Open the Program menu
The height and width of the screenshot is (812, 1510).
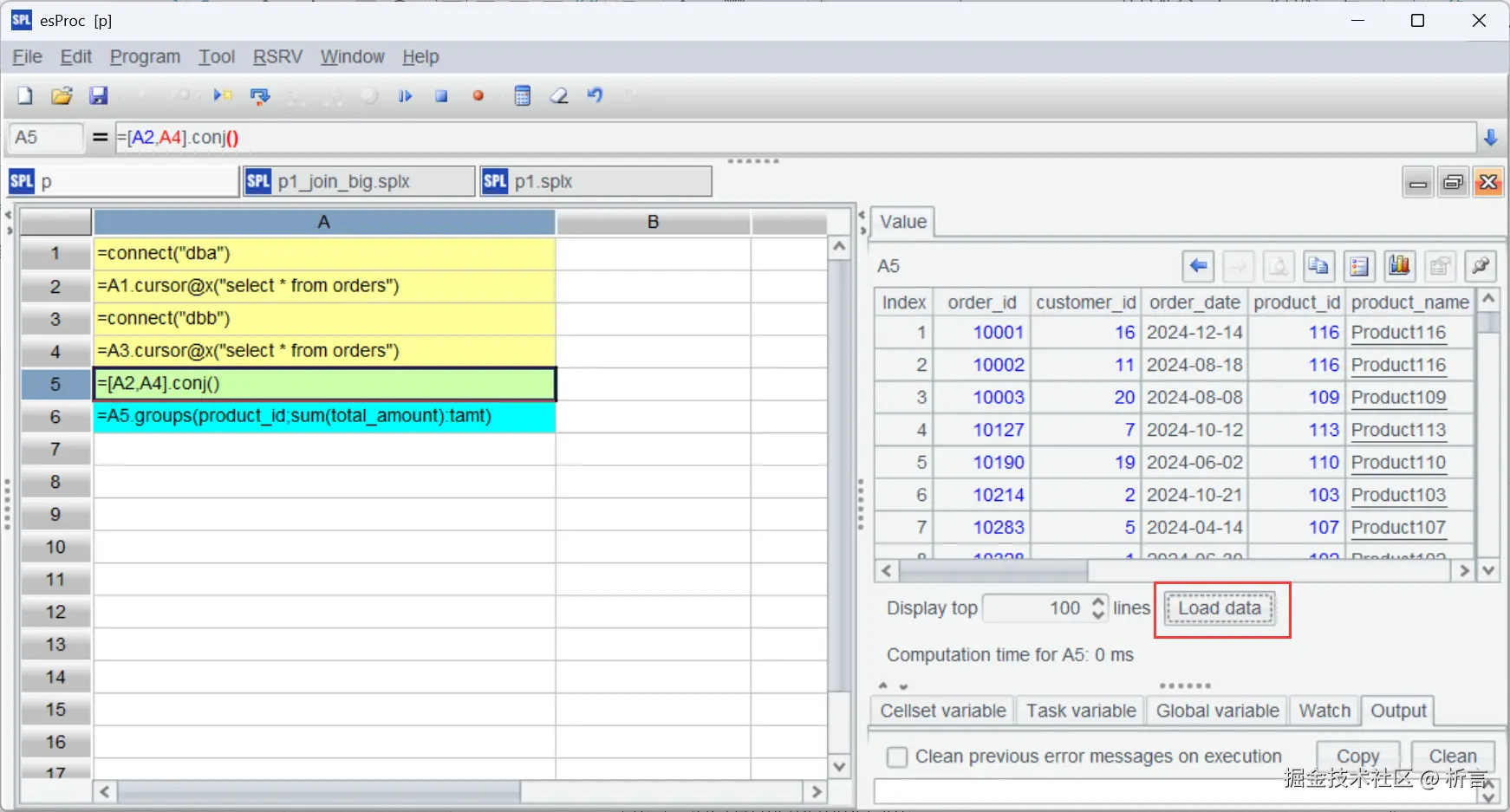click(x=145, y=57)
